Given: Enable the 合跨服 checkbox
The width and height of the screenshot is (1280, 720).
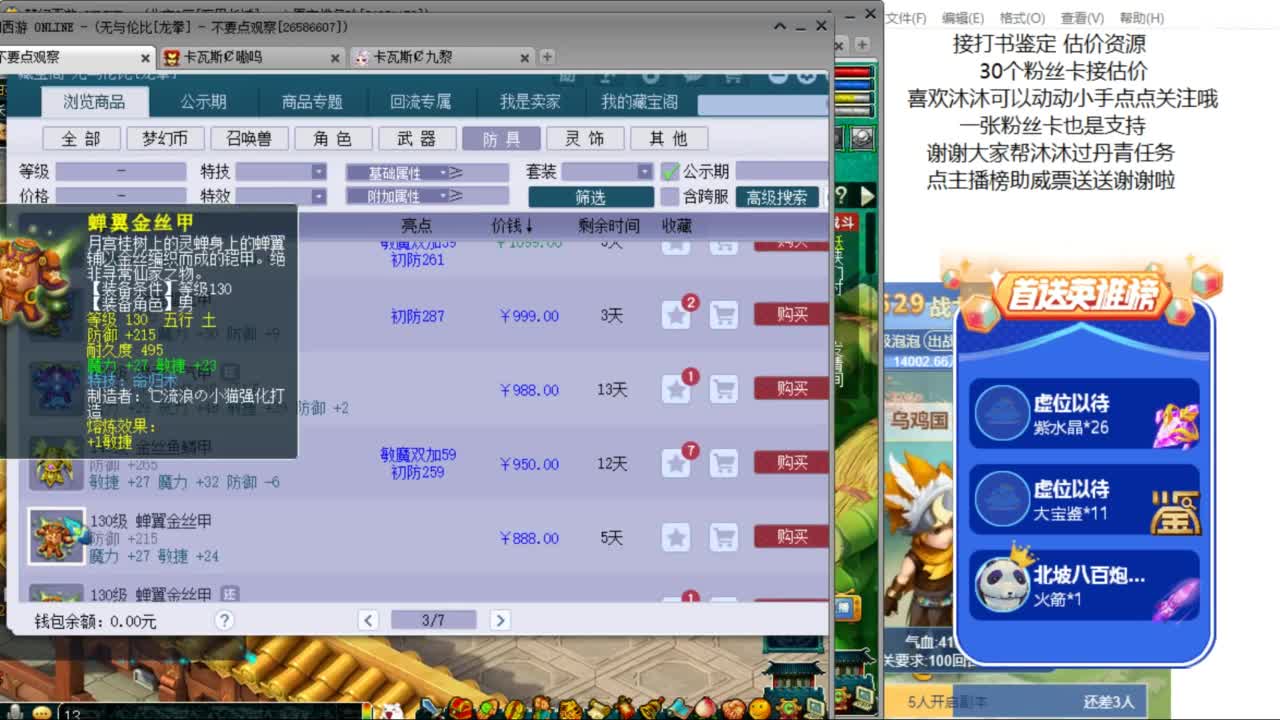Looking at the screenshot, I should point(672,197).
